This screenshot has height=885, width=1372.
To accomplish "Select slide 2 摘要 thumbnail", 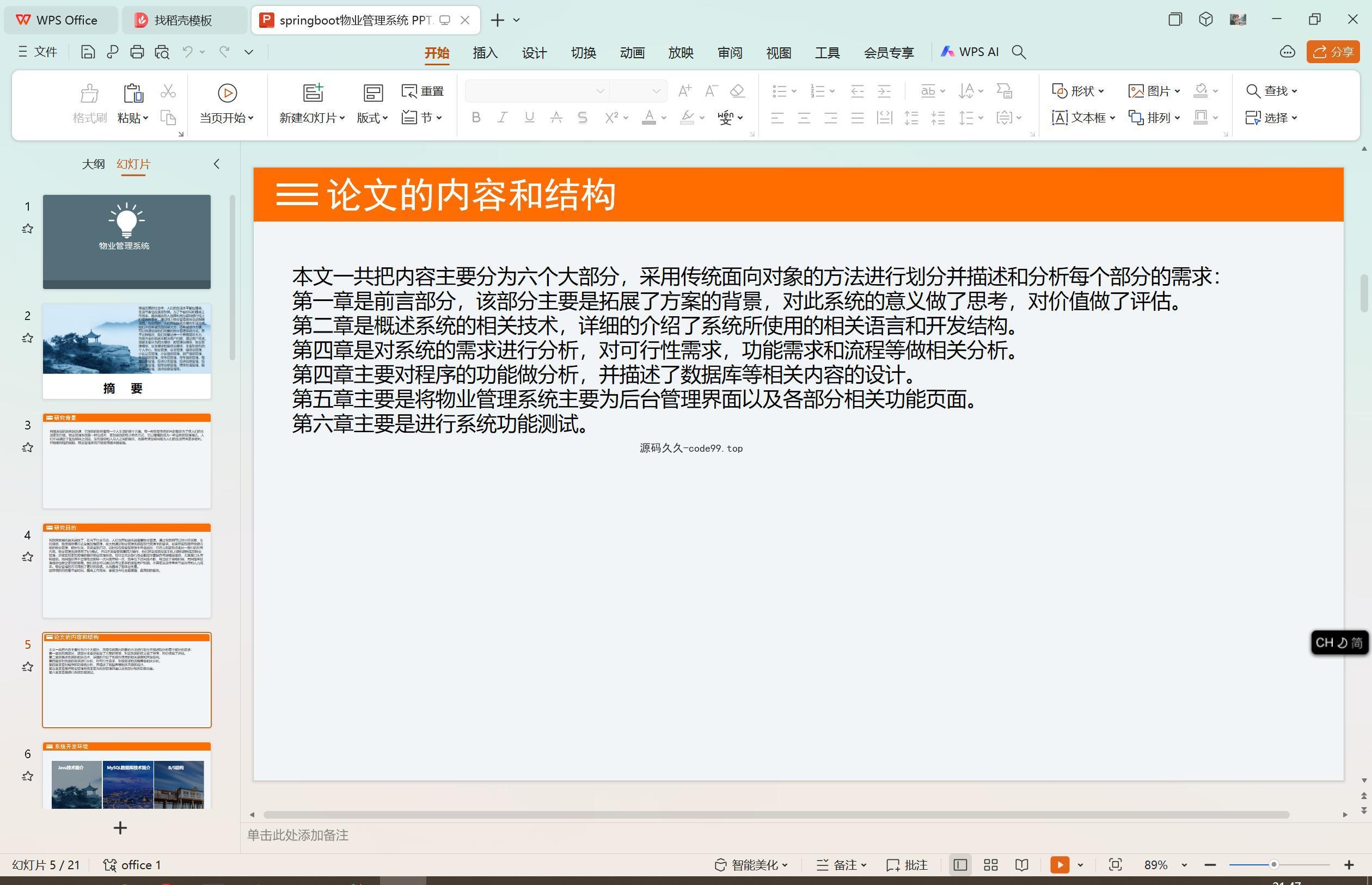I will tap(126, 351).
